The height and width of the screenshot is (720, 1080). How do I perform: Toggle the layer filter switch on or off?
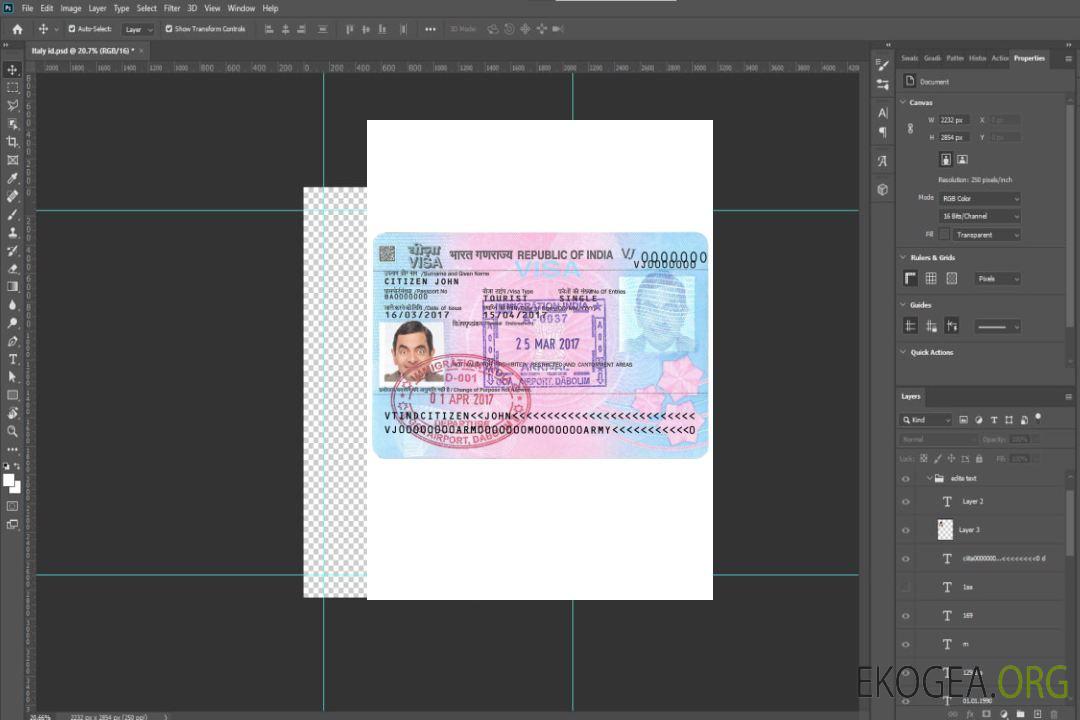(1038, 418)
